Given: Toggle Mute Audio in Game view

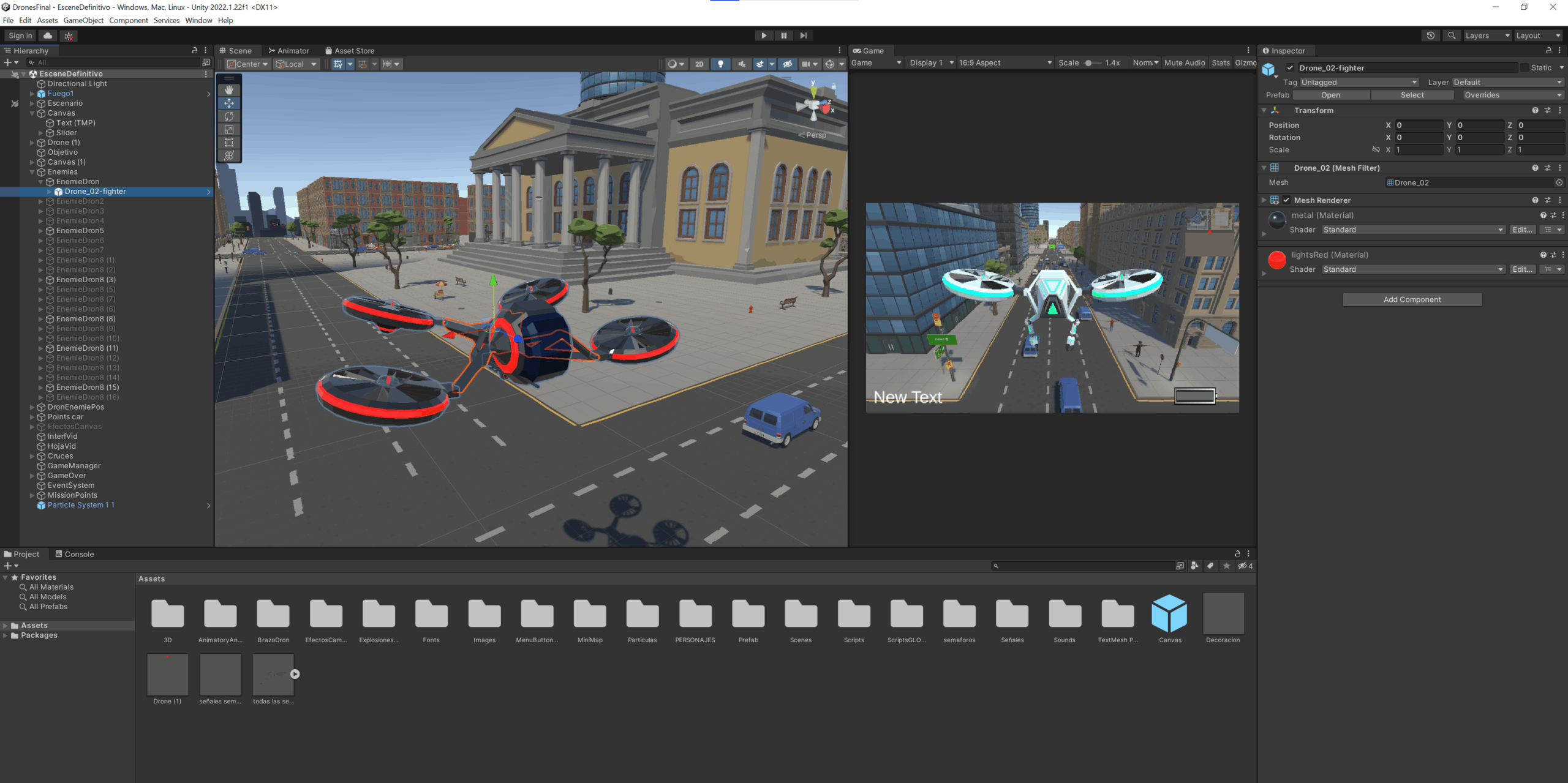Looking at the screenshot, I should 1184,62.
